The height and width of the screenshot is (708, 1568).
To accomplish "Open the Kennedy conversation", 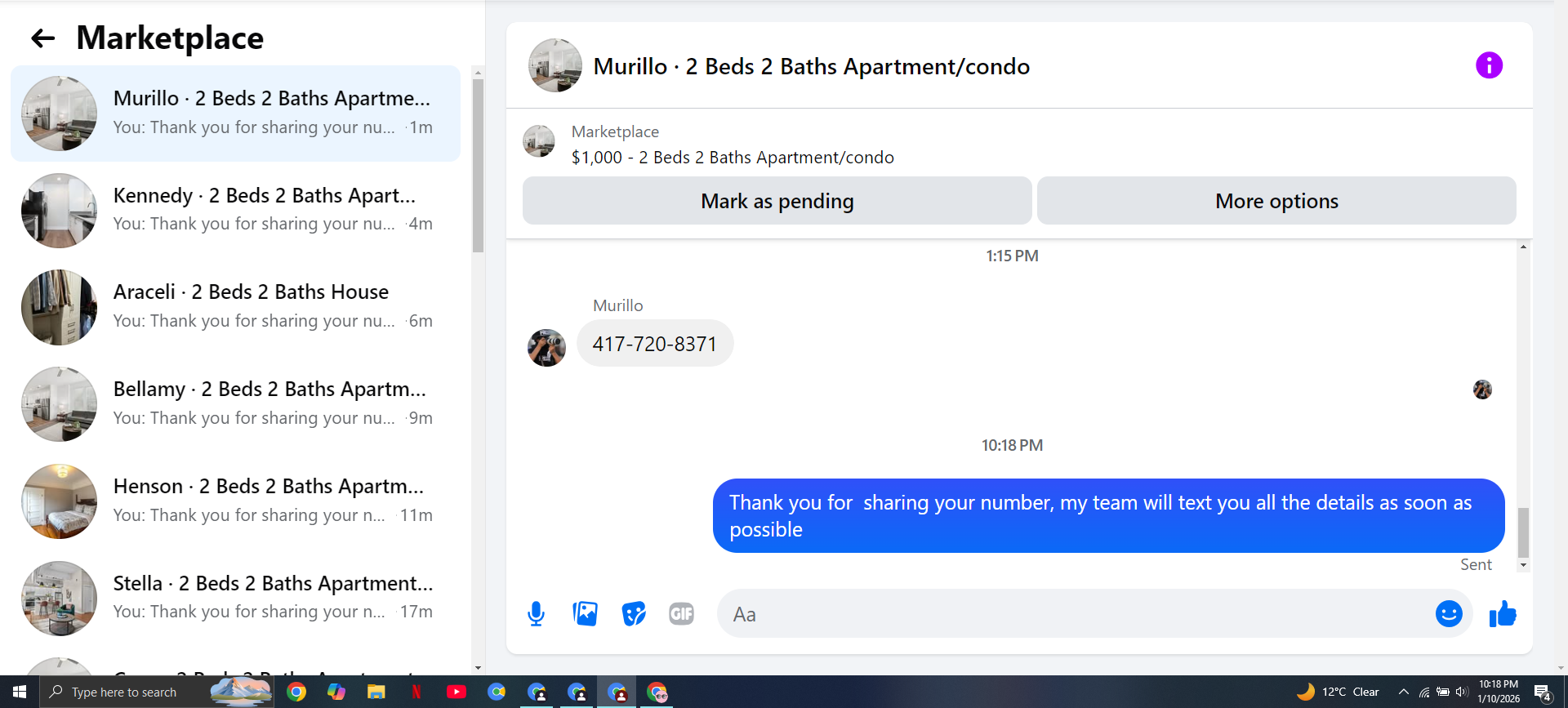I will [x=235, y=210].
